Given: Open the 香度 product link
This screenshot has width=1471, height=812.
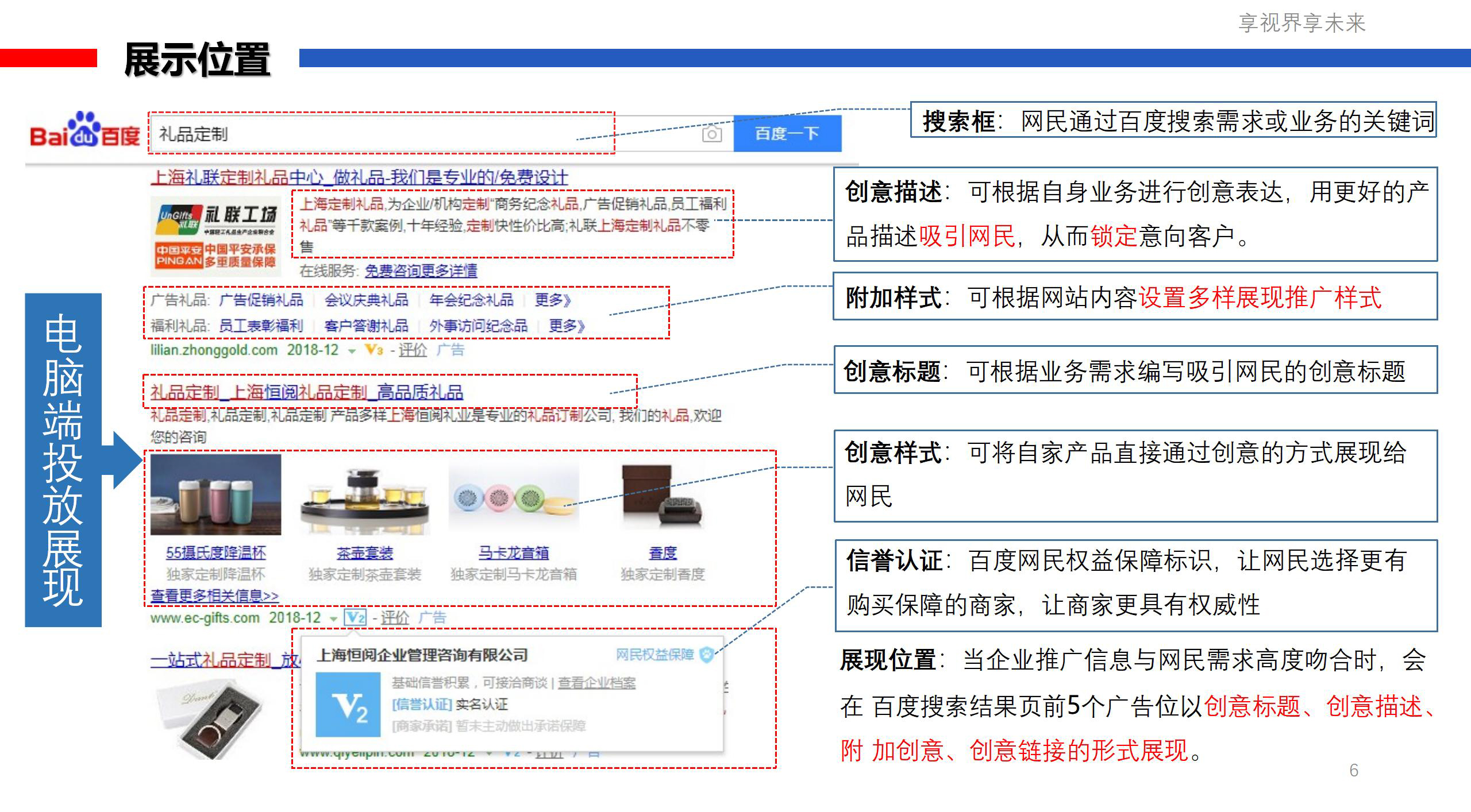Looking at the screenshot, I should [x=663, y=553].
